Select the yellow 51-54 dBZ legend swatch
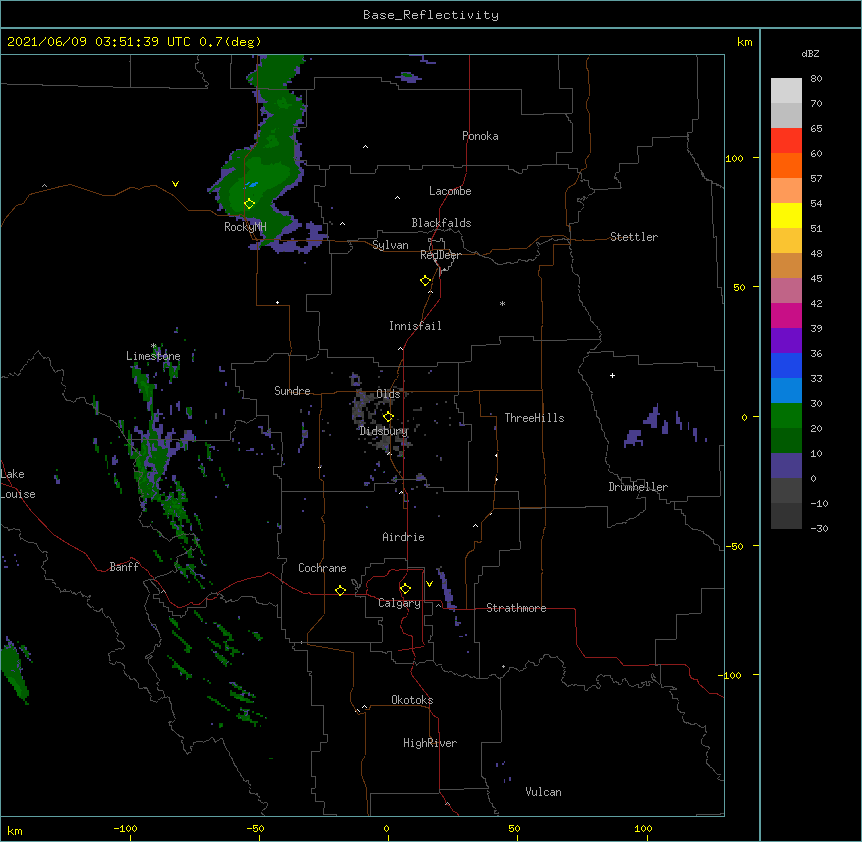Screen dimensions: 862x842 click(x=786, y=215)
